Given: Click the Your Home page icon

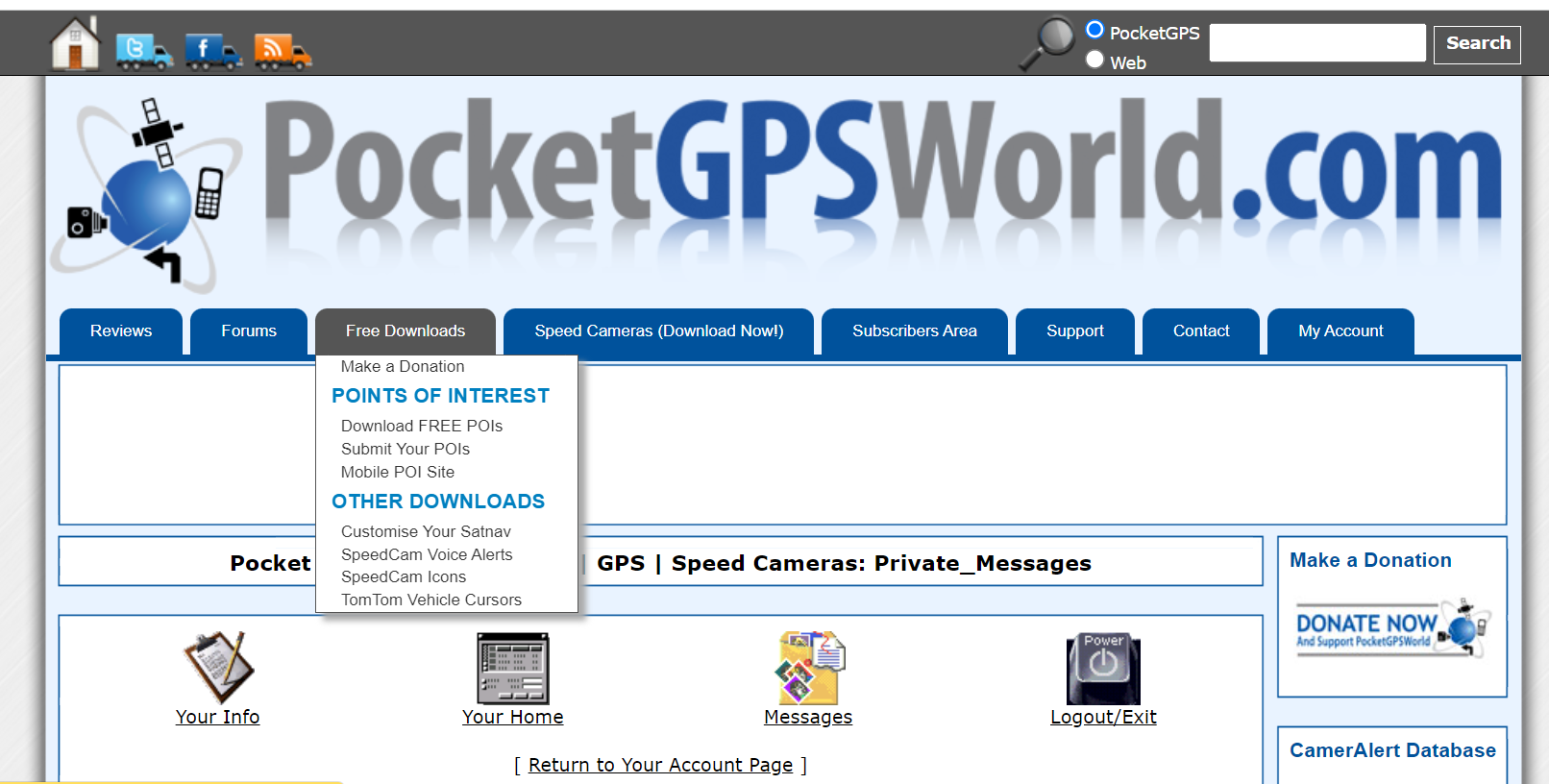Looking at the screenshot, I should point(513,668).
